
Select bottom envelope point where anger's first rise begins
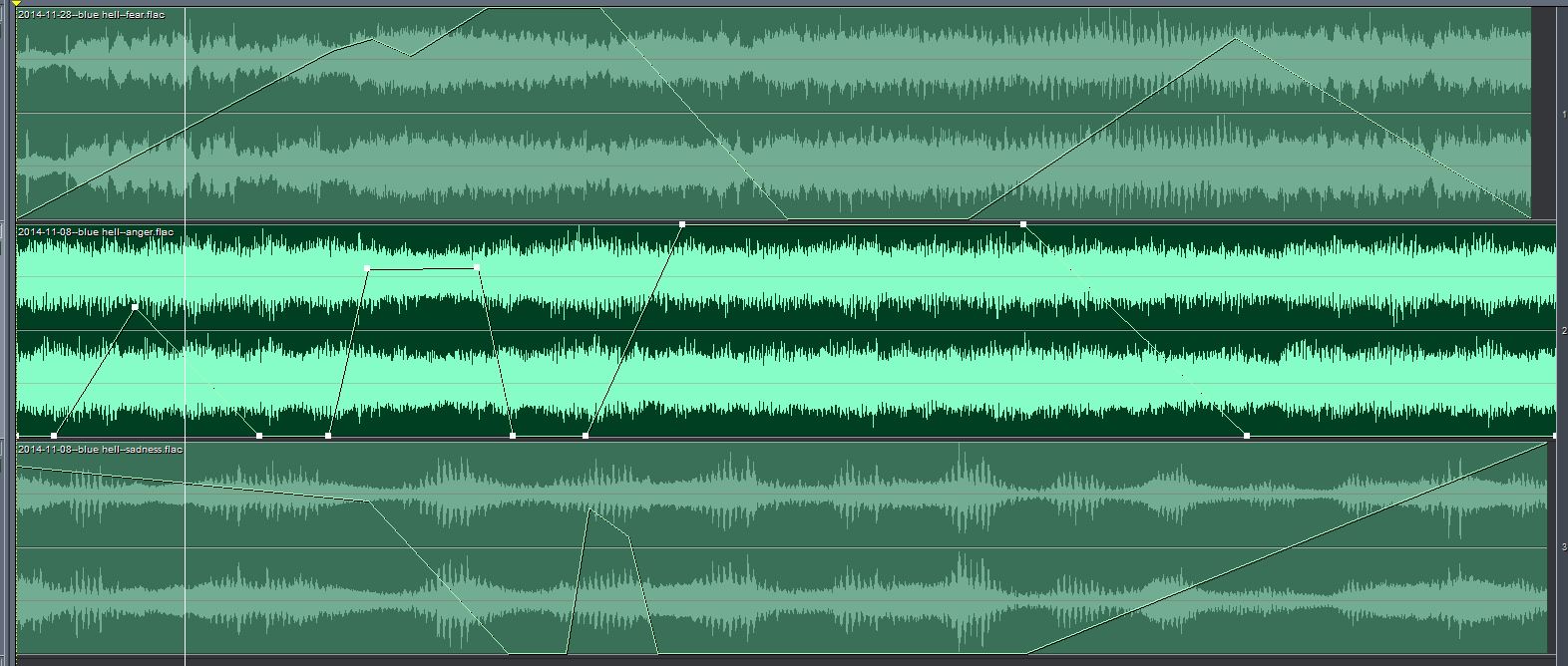[54, 436]
